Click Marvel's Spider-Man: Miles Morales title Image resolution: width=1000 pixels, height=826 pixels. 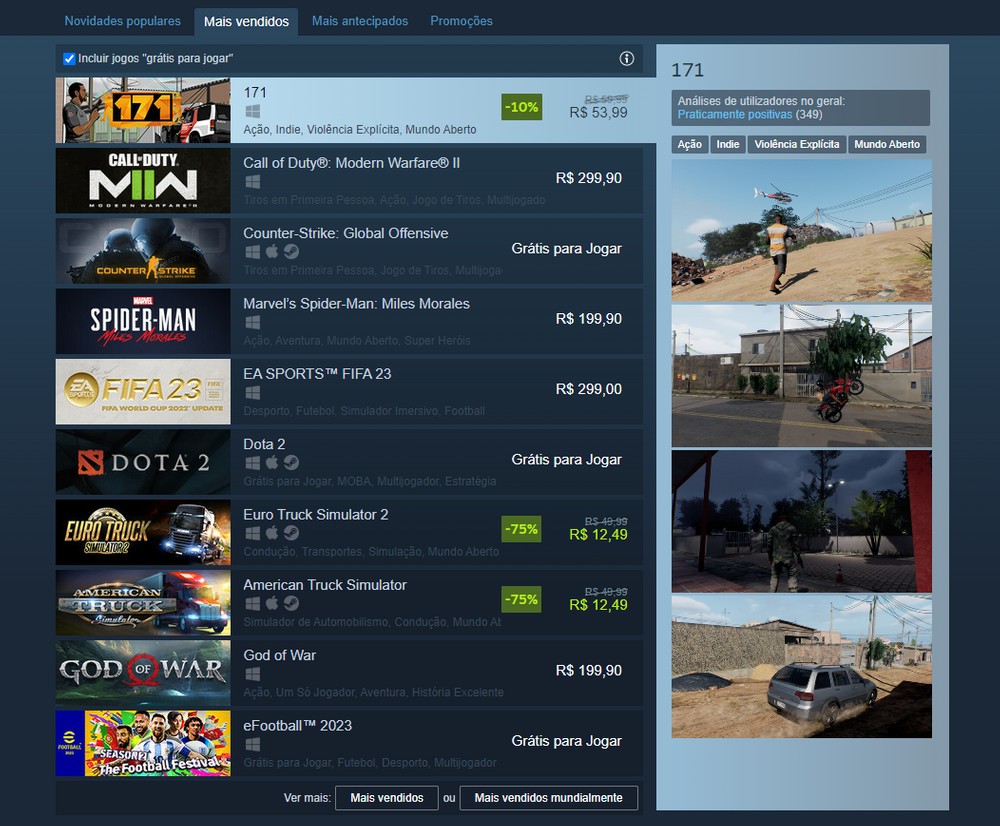click(357, 304)
